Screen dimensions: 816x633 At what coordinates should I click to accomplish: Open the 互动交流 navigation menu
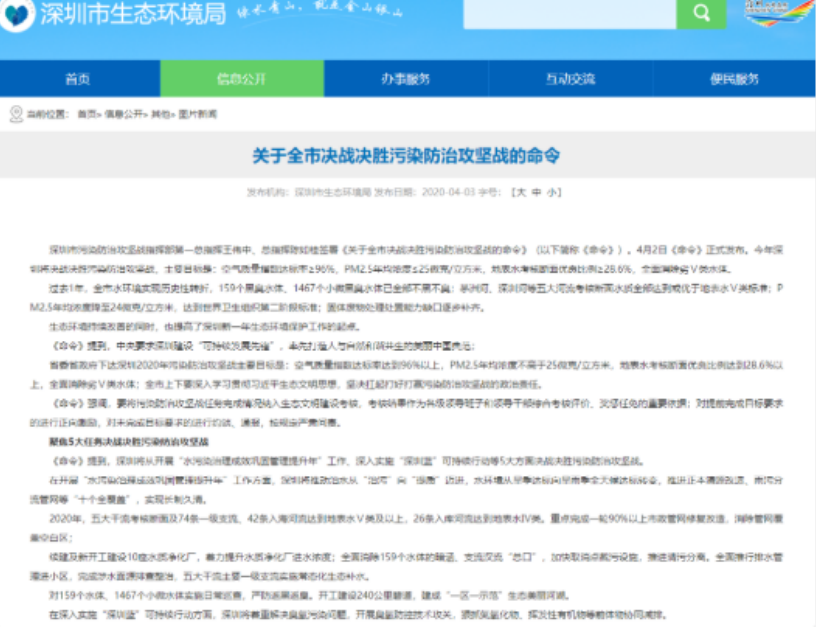click(570, 79)
